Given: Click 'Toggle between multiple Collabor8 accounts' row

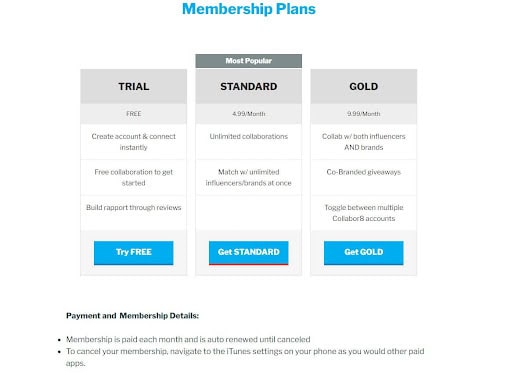Looking at the screenshot, I should click(x=364, y=213).
